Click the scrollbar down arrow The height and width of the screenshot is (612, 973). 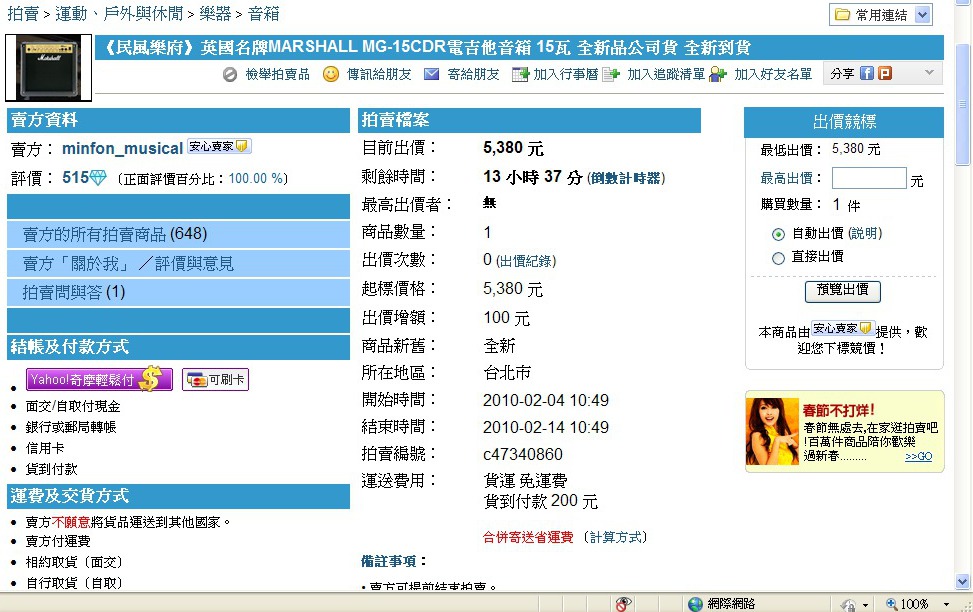962,582
